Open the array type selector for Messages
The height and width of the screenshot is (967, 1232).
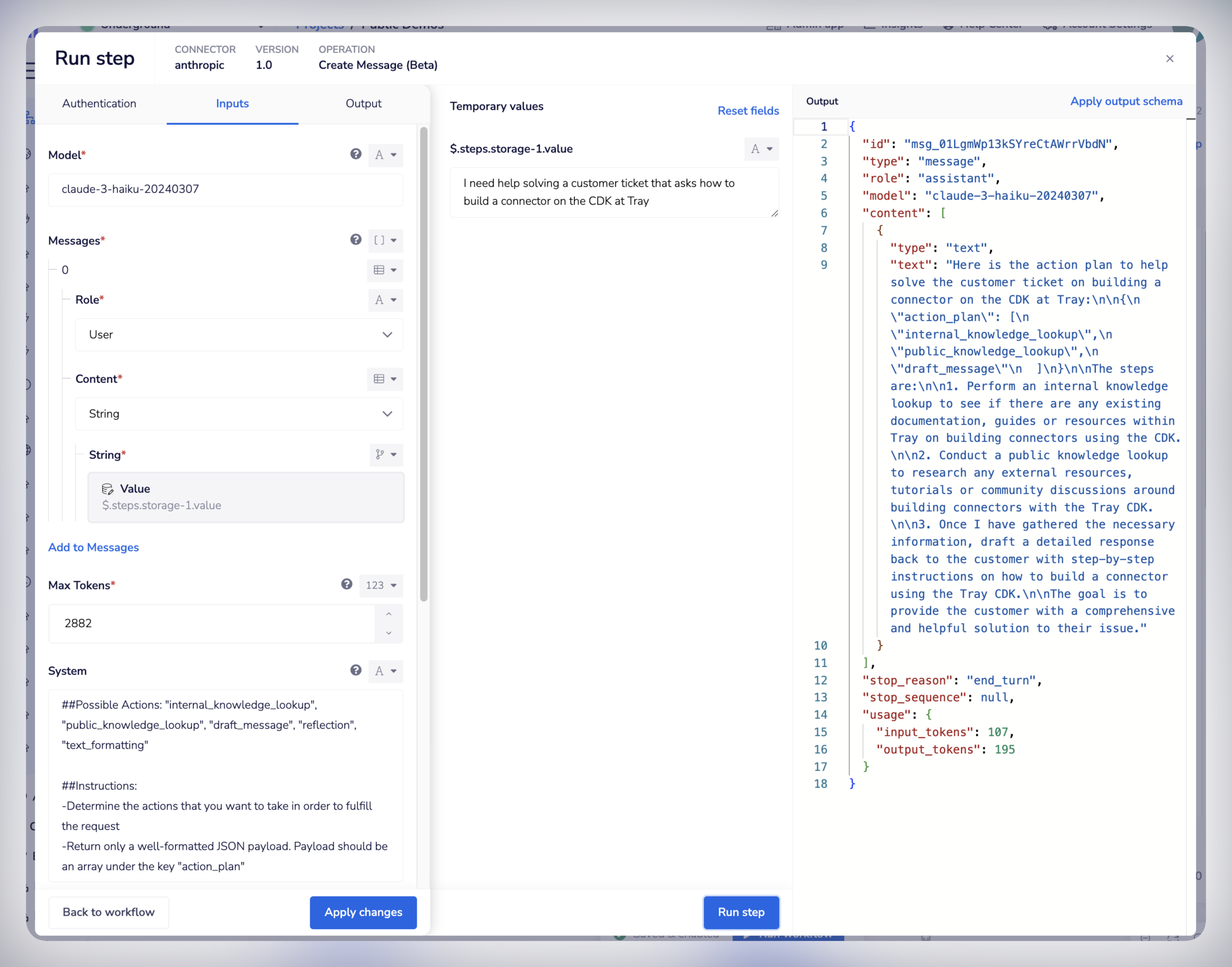(x=385, y=240)
